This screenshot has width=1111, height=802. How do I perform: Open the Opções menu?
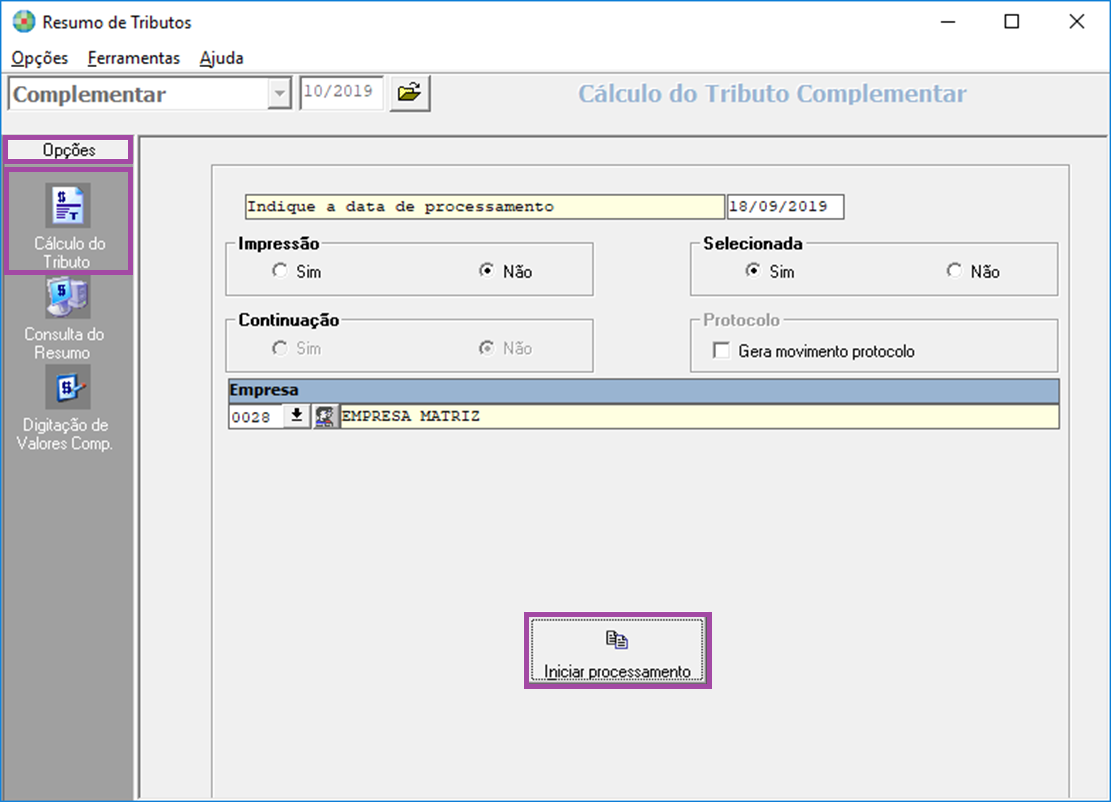[40, 58]
